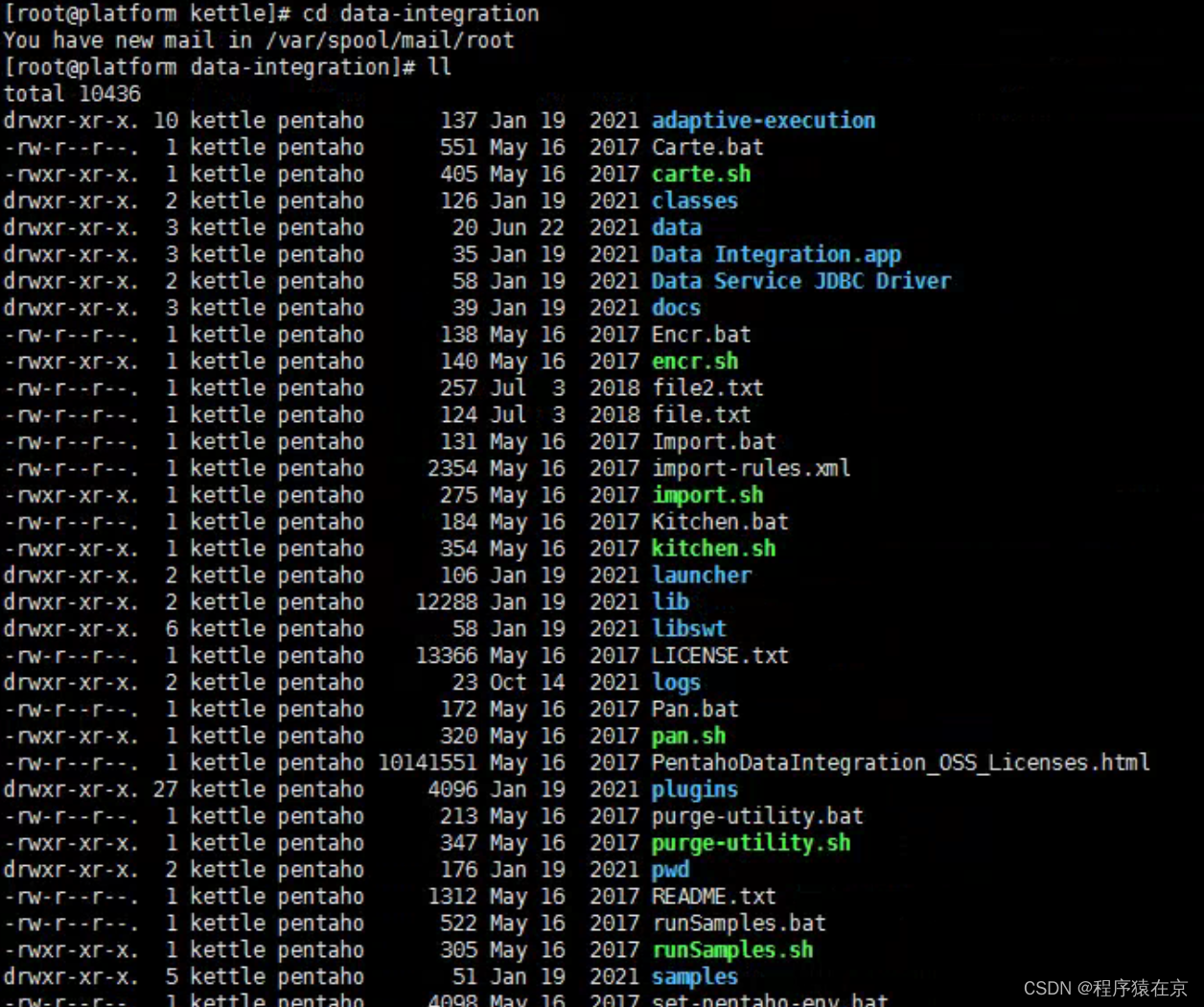Select the 1312 size of README.txt
The height and width of the screenshot is (1007, 1204).
452,897
